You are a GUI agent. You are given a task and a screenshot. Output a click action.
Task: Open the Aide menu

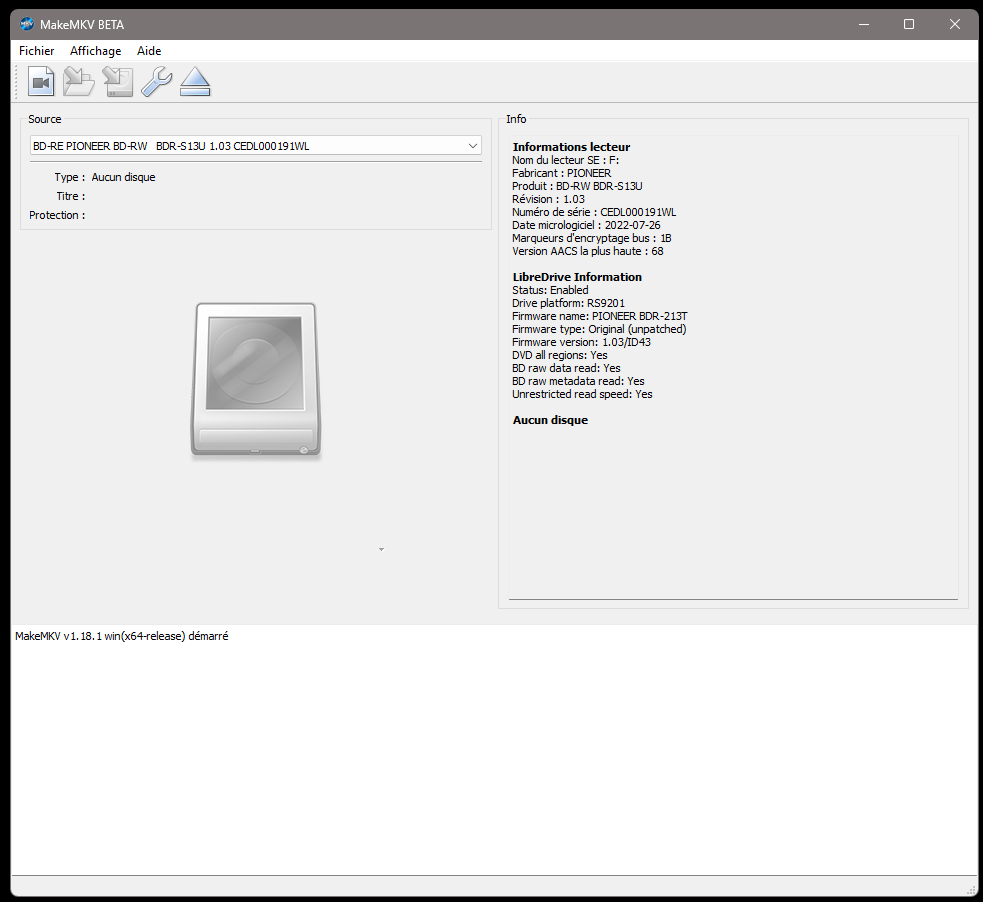pyautogui.click(x=149, y=51)
